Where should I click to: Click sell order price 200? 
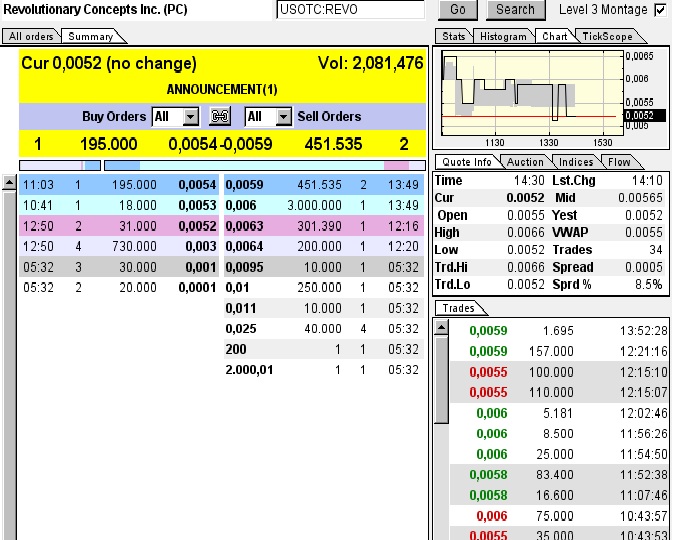(x=236, y=349)
